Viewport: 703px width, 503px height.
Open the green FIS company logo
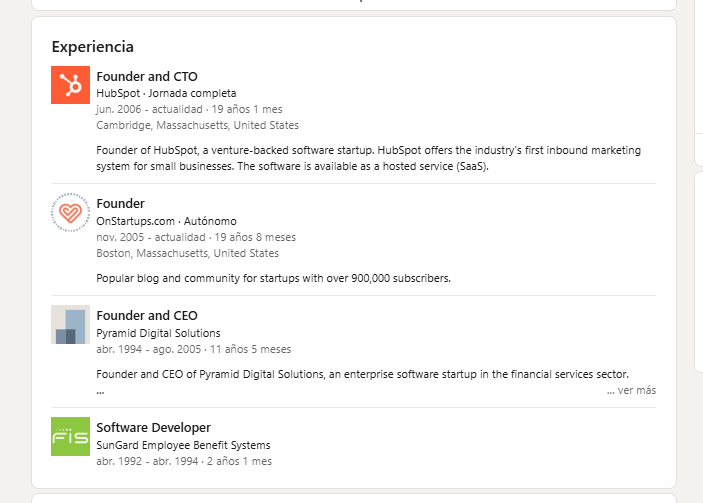click(70, 437)
